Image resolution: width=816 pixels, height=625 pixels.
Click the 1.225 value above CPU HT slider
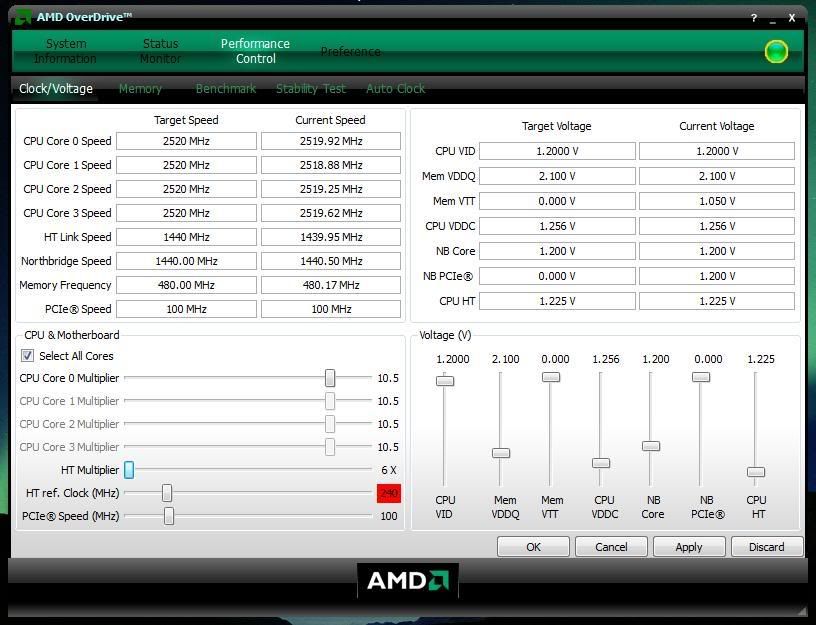coord(761,359)
